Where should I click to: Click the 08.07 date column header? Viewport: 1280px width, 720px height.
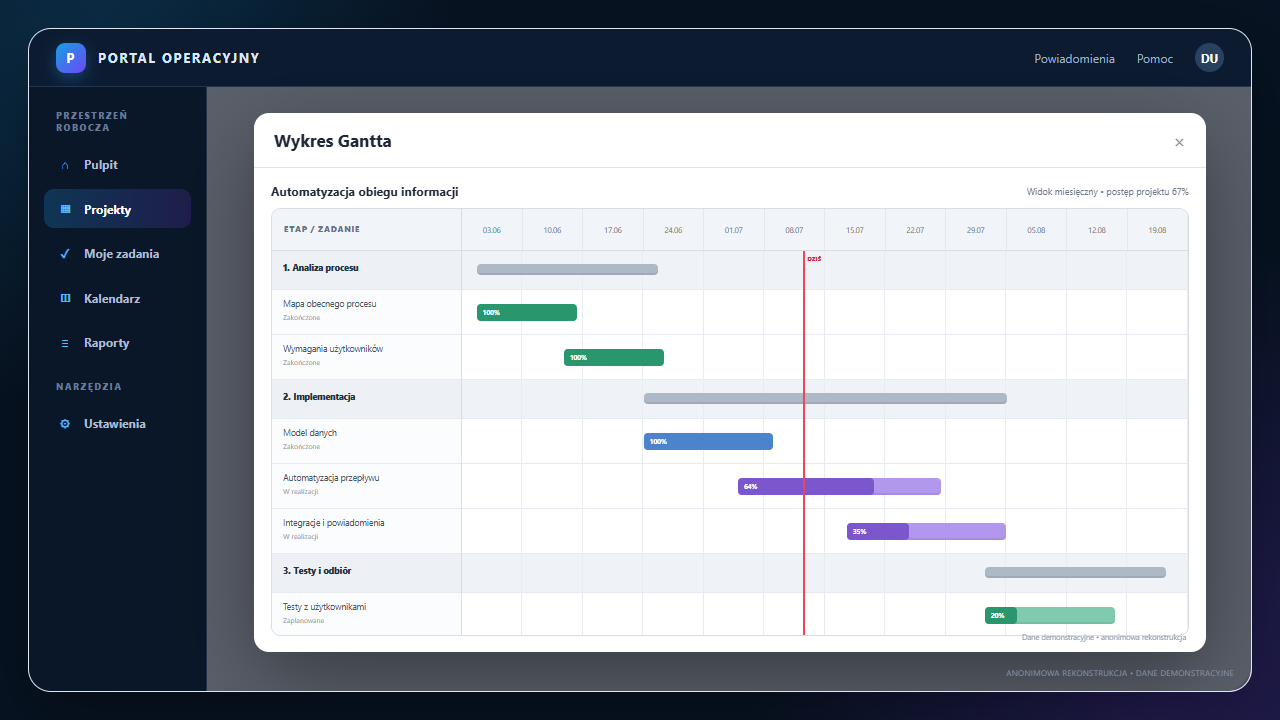click(x=794, y=230)
